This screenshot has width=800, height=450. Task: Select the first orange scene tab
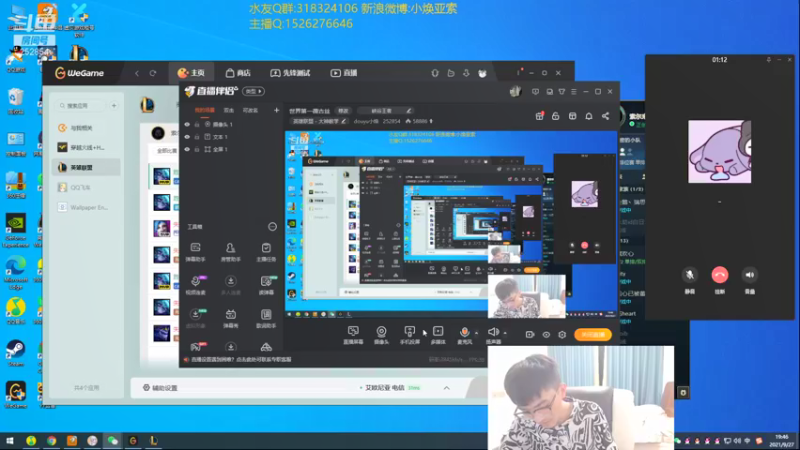(x=205, y=110)
